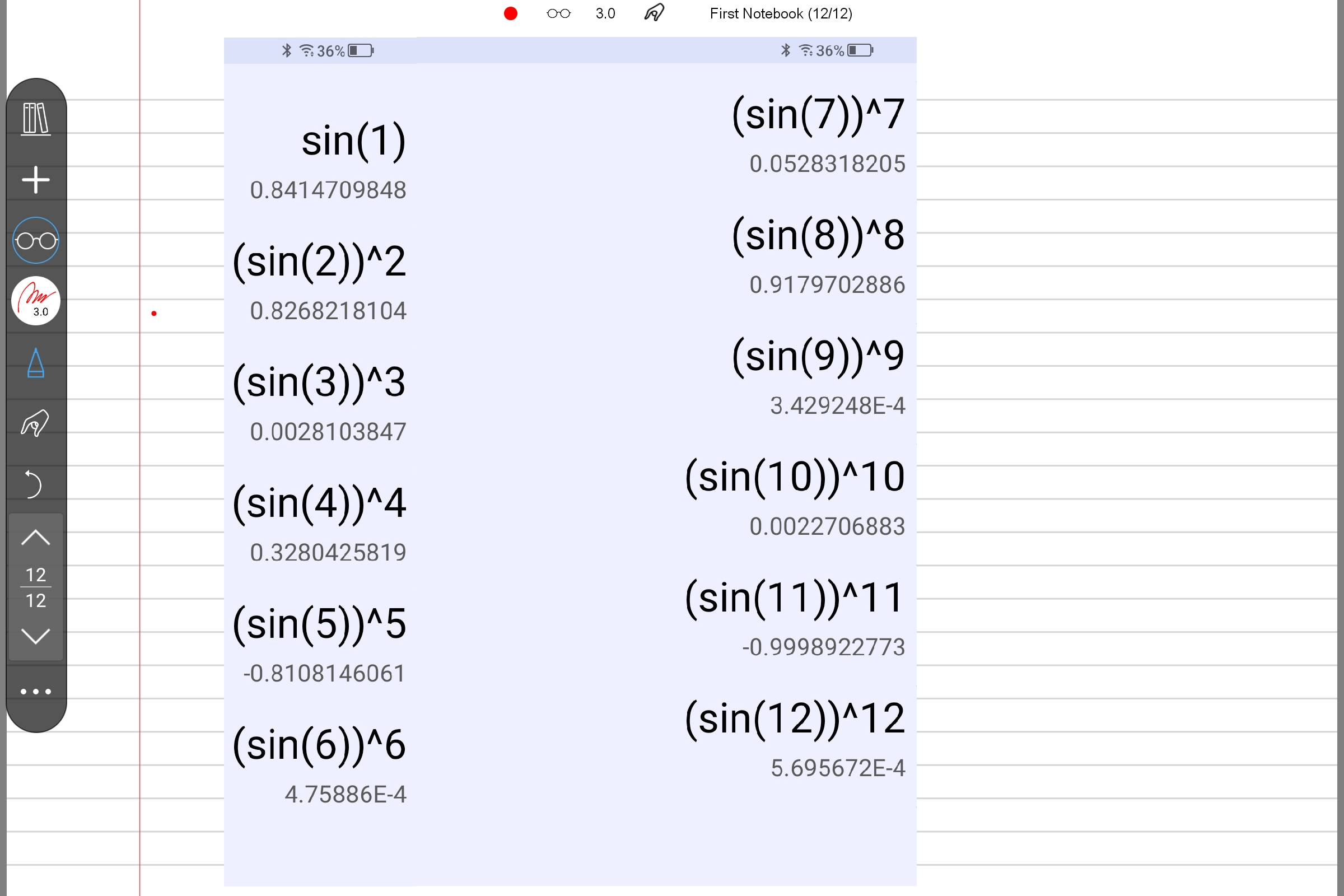Select result 4.75886E-4
1344x896 pixels.
click(346, 794)
